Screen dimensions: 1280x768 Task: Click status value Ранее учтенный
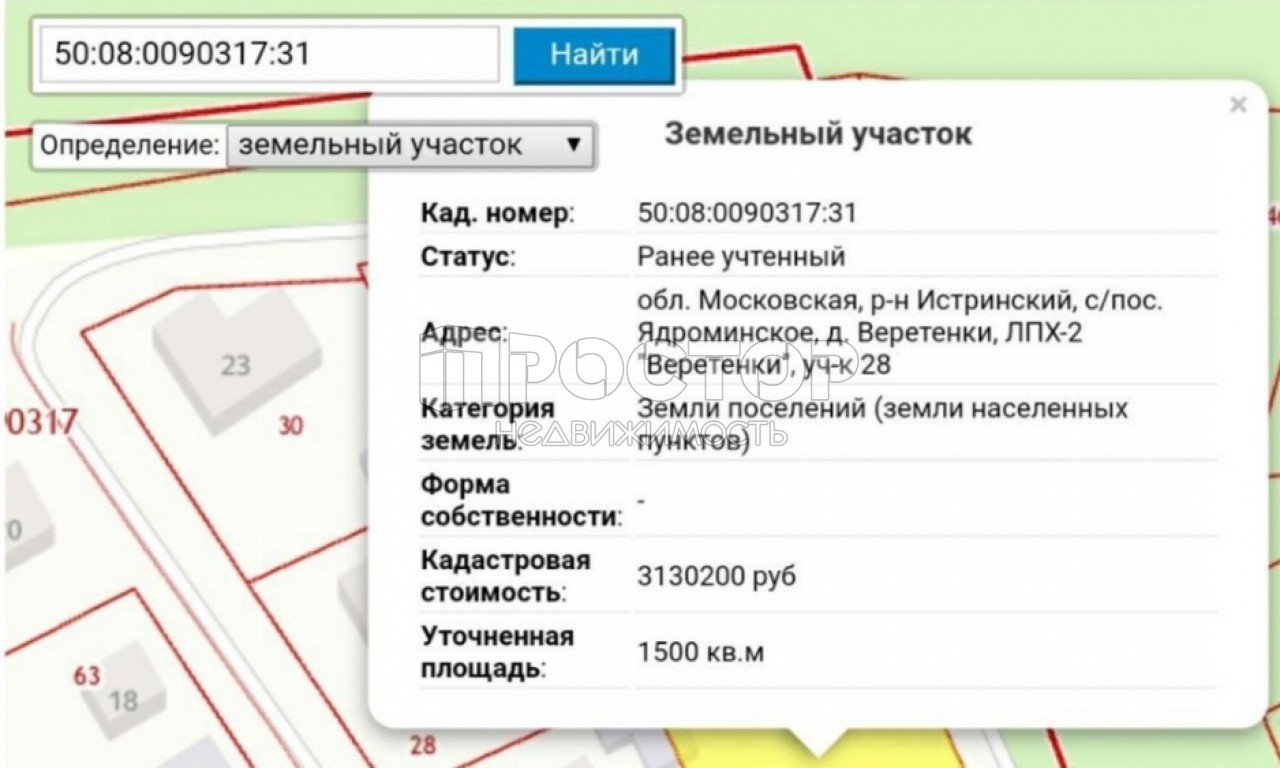(741, 257)
